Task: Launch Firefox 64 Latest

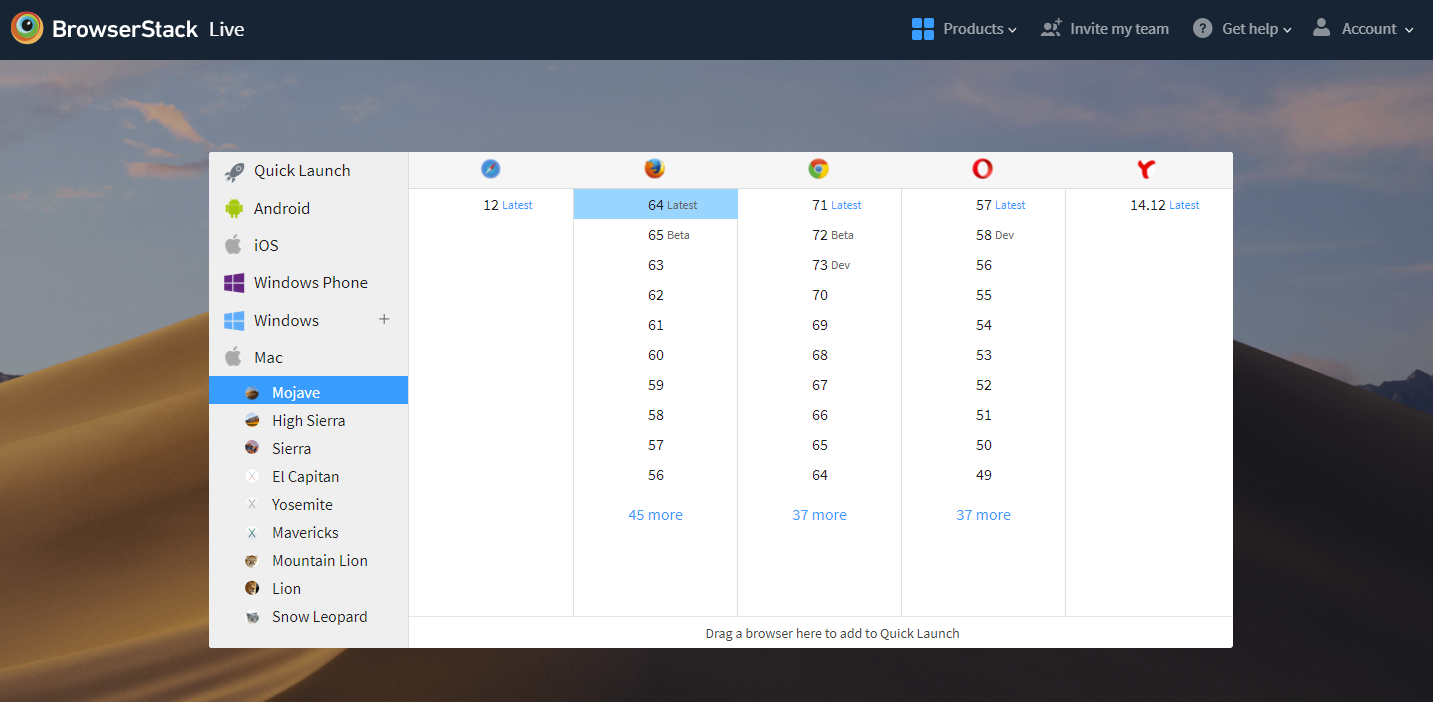Action: pos(656,205)
